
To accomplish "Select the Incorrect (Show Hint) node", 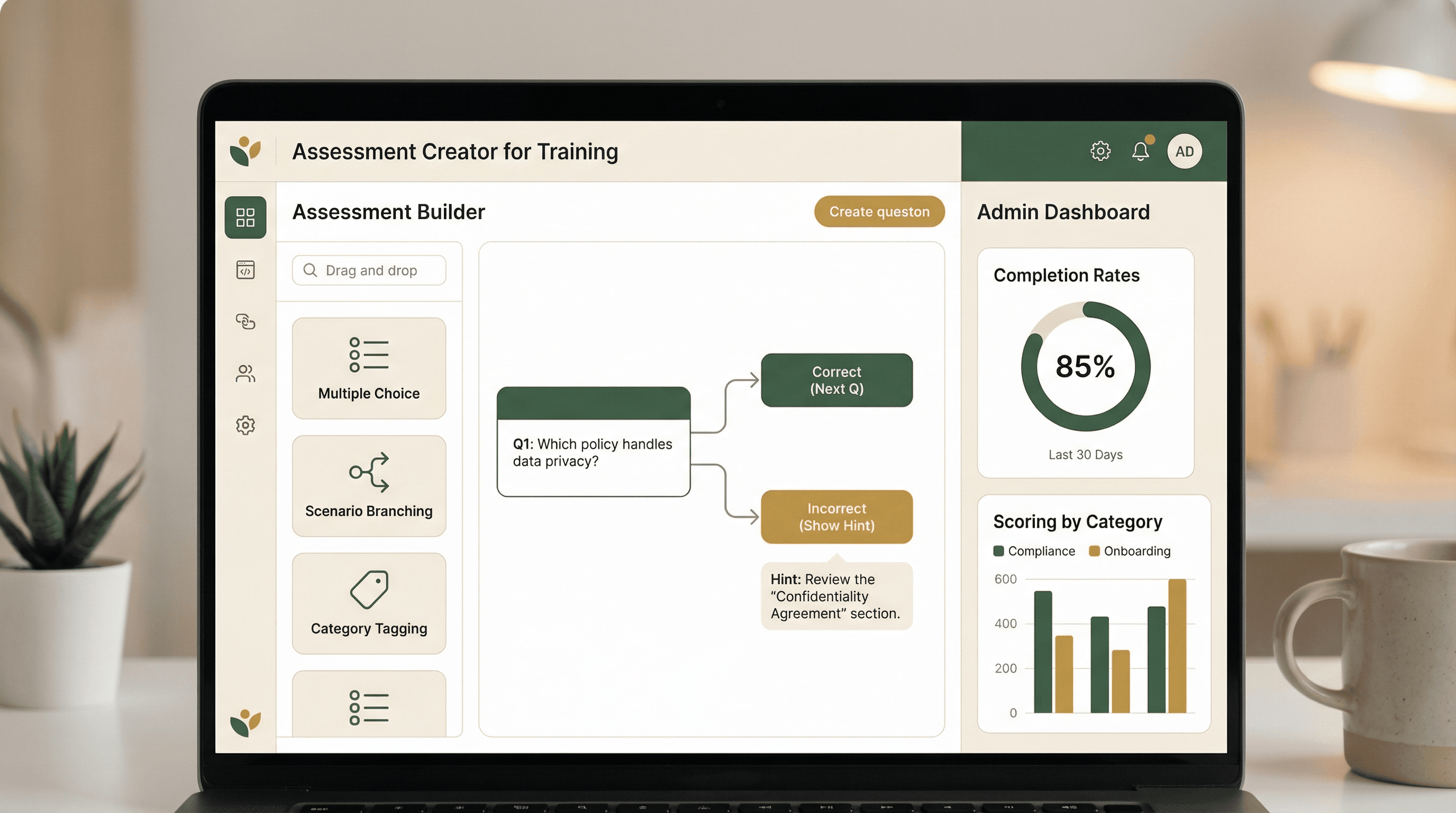I will click(836, 516).
